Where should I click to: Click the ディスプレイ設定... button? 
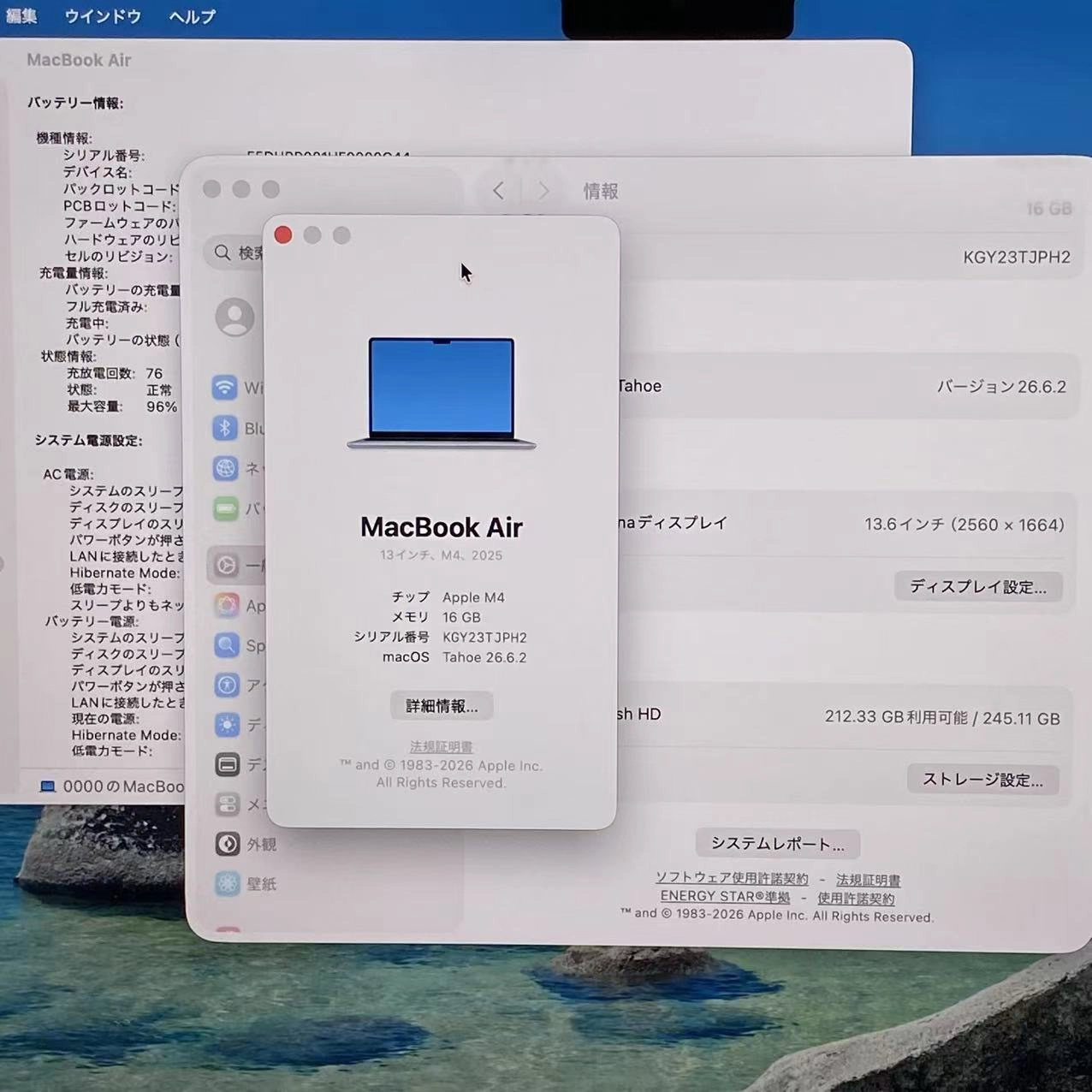click(978, 587)
